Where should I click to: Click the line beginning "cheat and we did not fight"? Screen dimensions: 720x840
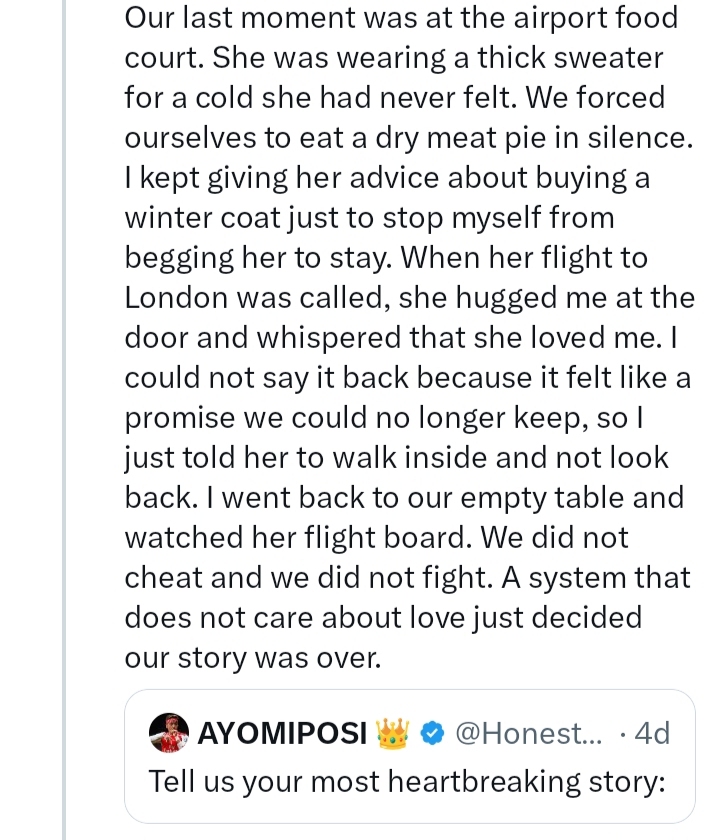coord(407,578)
